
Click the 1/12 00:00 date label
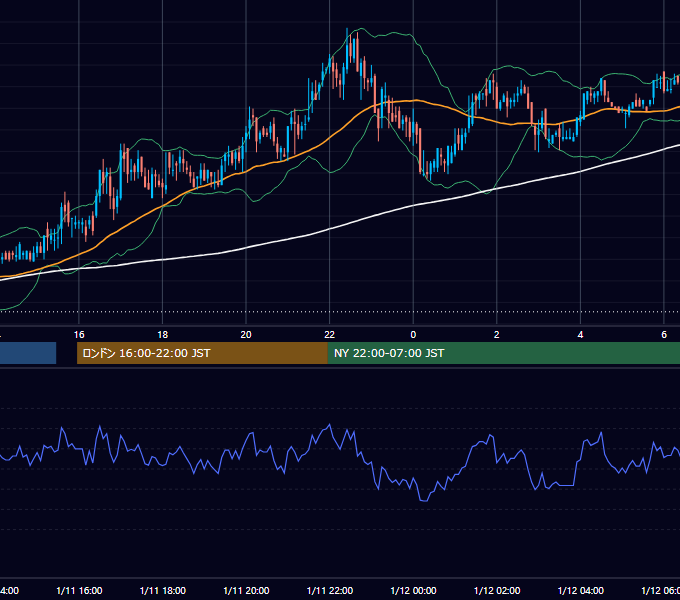point(413,591)
